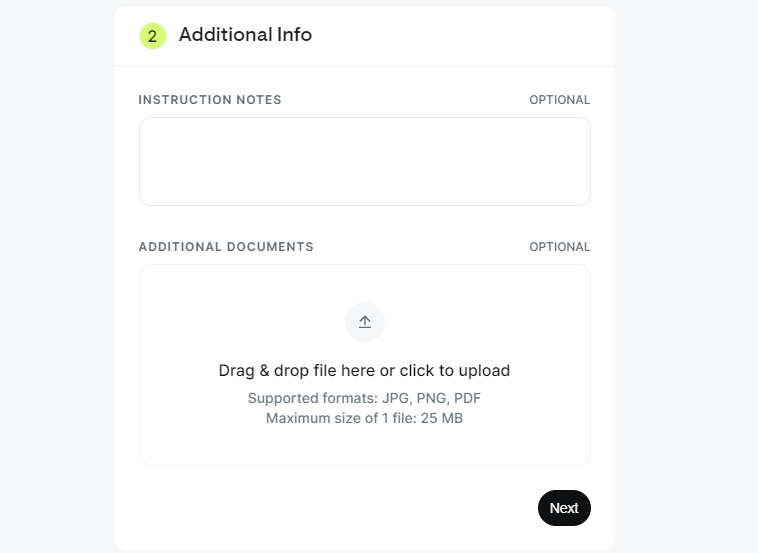Click the INSTRUCTION NOTES field label

210,100
